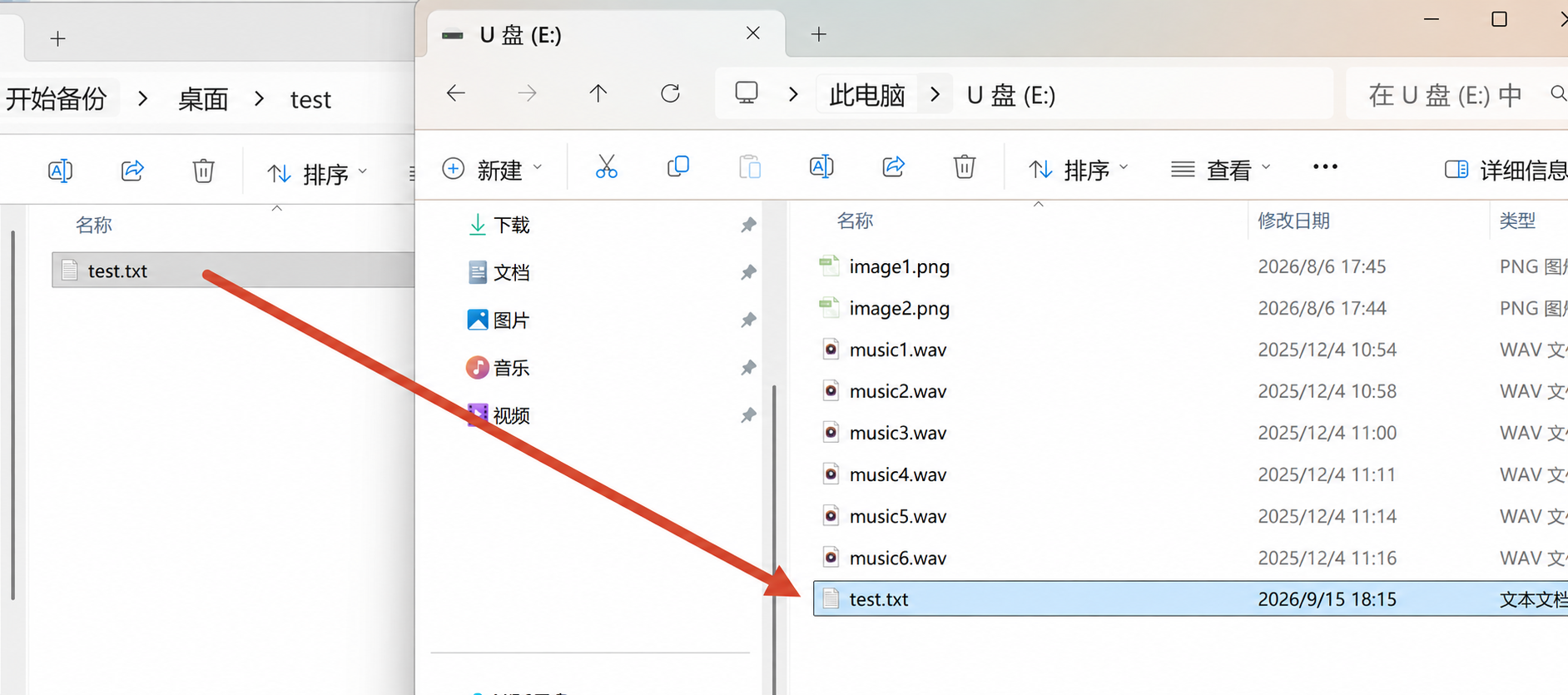Viewport: 1568px width, 695px height.
Task: Click the Share icon in the test window
Action: (x=132, y=171)
